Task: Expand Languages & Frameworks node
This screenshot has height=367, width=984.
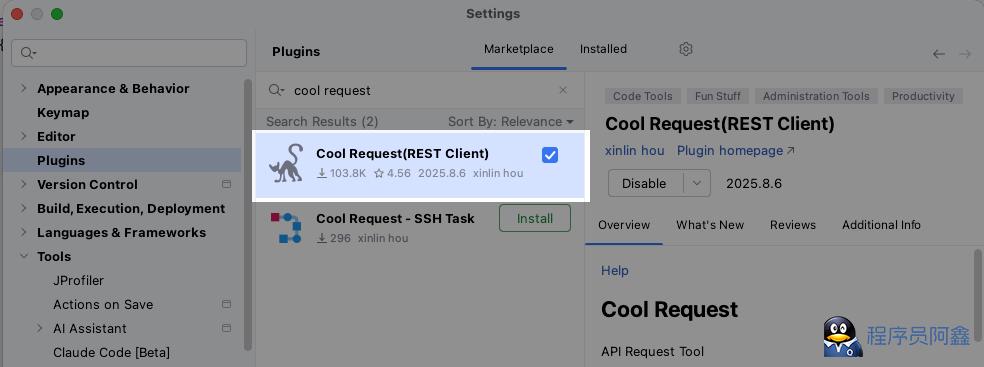Action: 24,232
